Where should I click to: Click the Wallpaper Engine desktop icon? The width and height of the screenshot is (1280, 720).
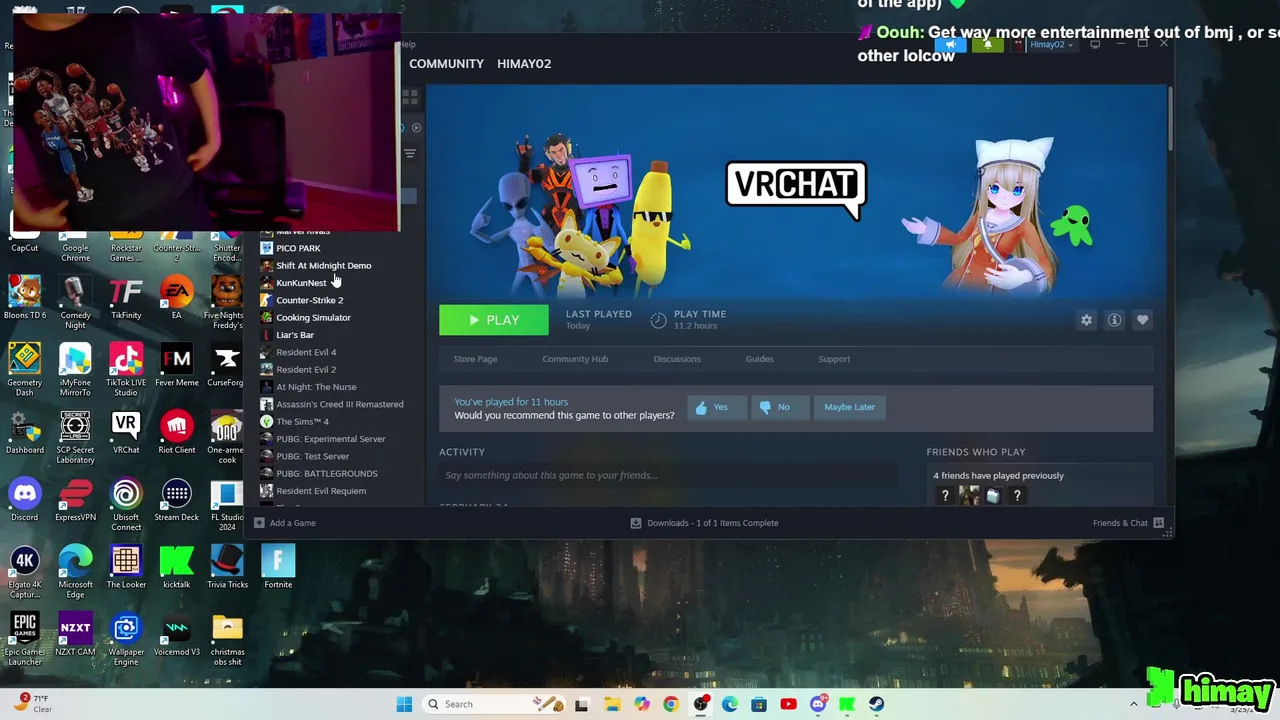pyautogui.click(x=126, y=639)
